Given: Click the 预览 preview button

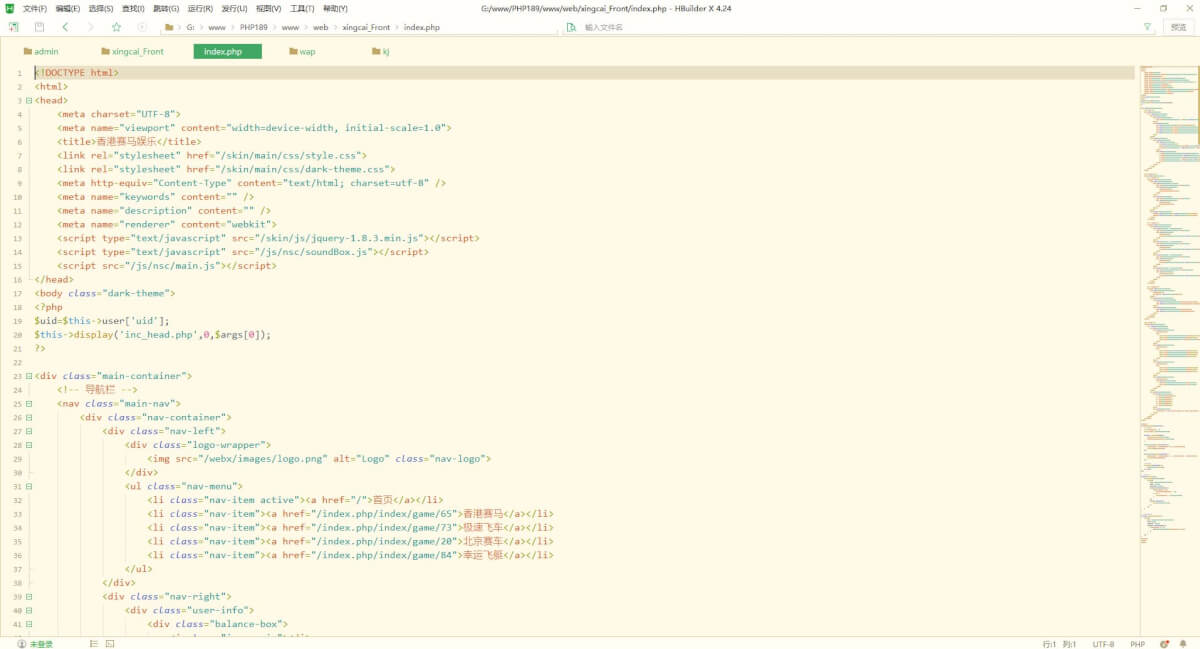Looking at the screenshot, I should click(x=1179, y=27).
